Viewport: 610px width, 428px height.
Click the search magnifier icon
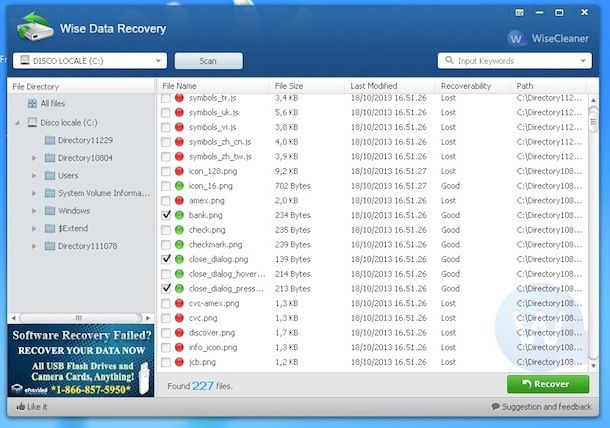[x=449, y=60]
